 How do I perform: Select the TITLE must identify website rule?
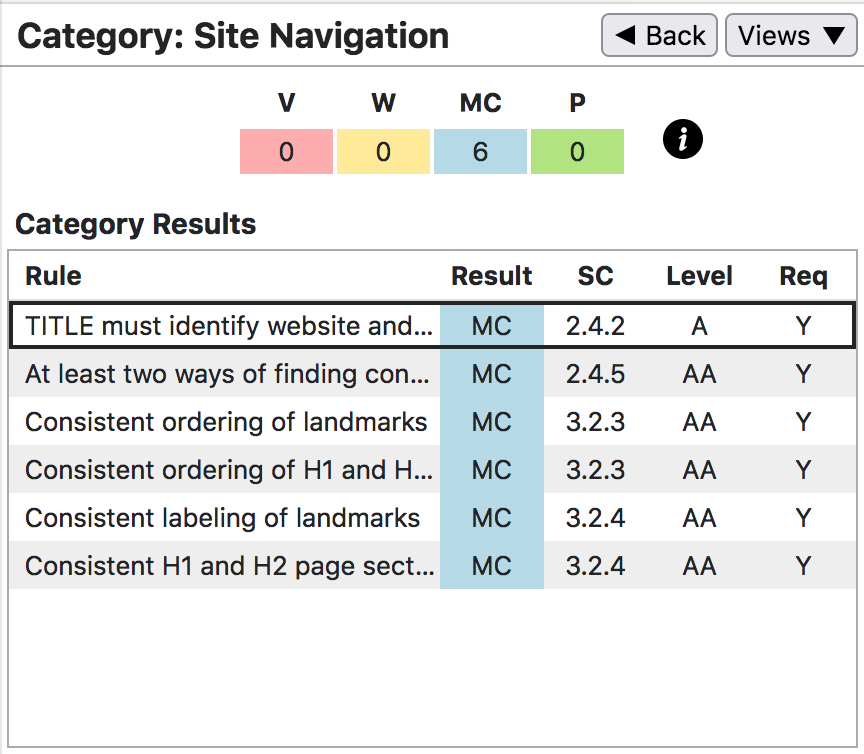(230, 326)
